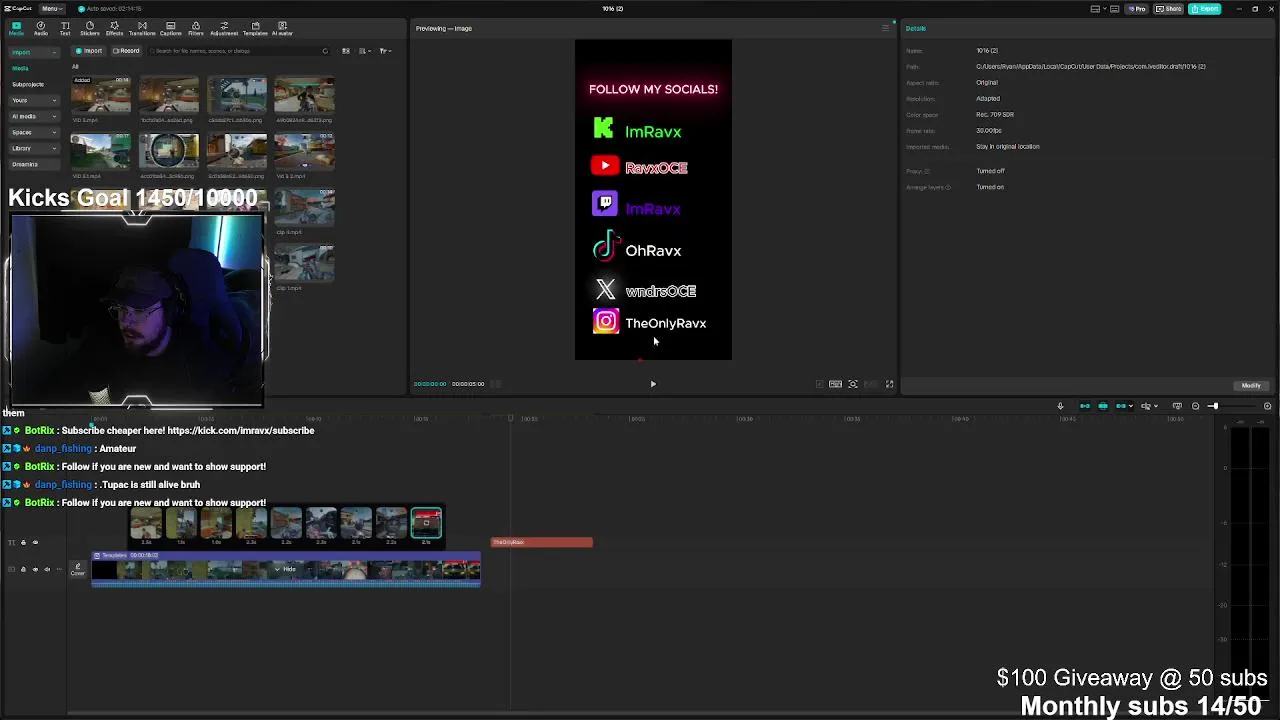1280x720 pixels.
Task: Open the AI avatar panel
Action: (x=283, y=28)
